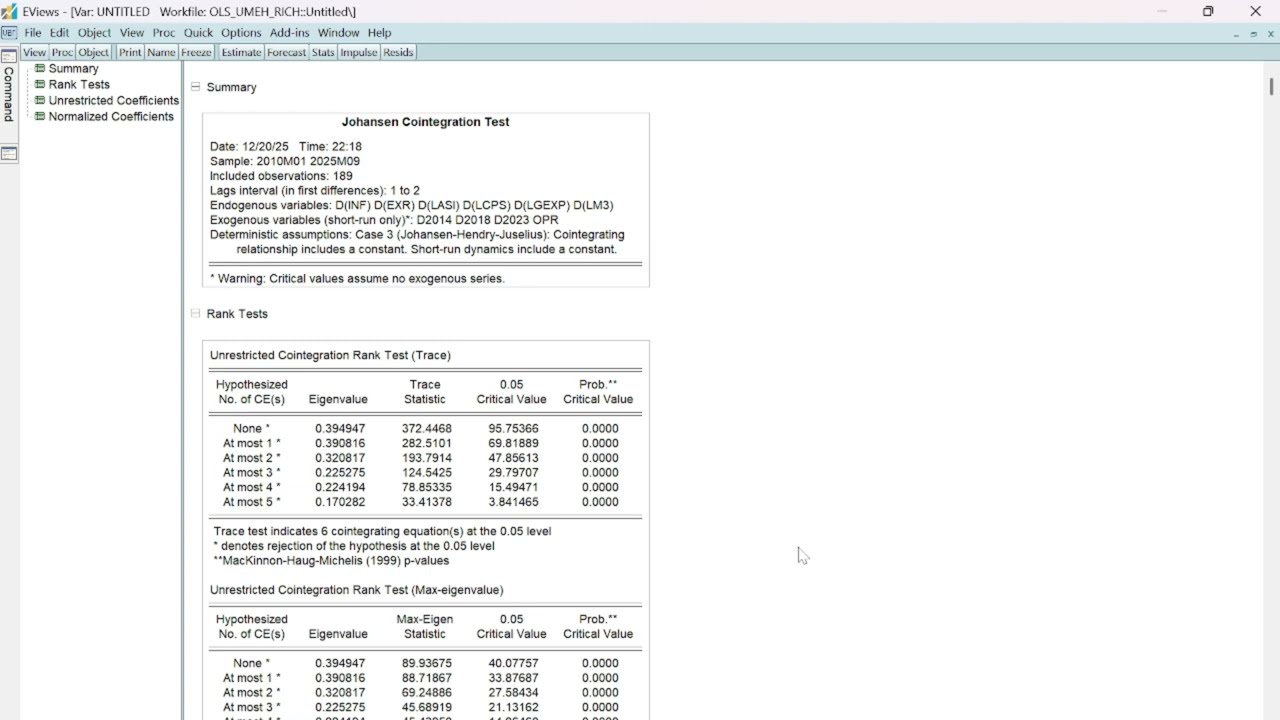Click the table icon beside Normalized Coefficients
This screenshot has height=720, width=1280.
click(x=40, y=117)
